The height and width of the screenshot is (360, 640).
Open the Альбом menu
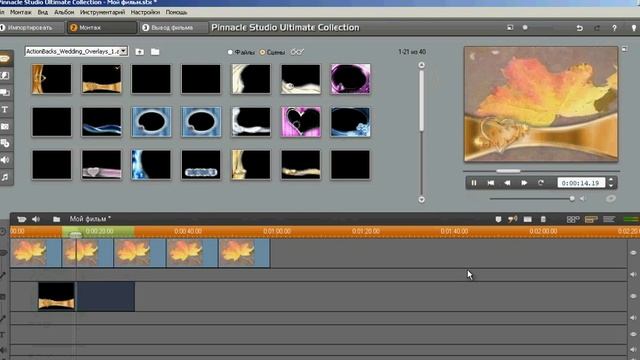tap(64, 12)
